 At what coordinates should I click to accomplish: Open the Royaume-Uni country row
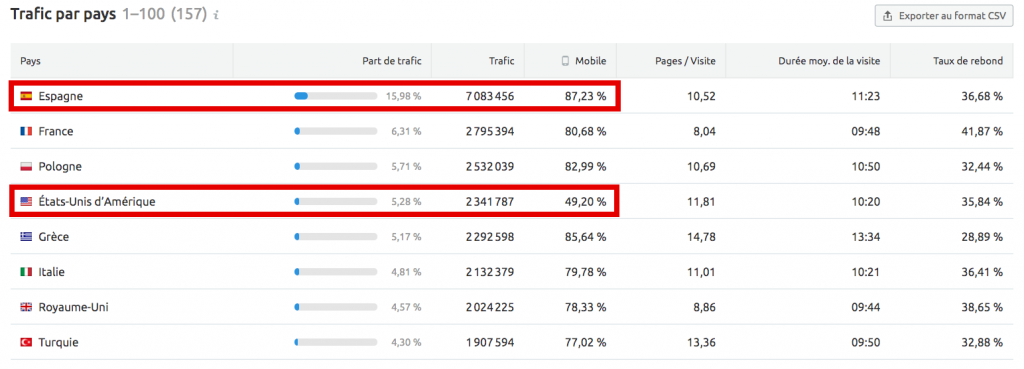[x=511, y=307]
